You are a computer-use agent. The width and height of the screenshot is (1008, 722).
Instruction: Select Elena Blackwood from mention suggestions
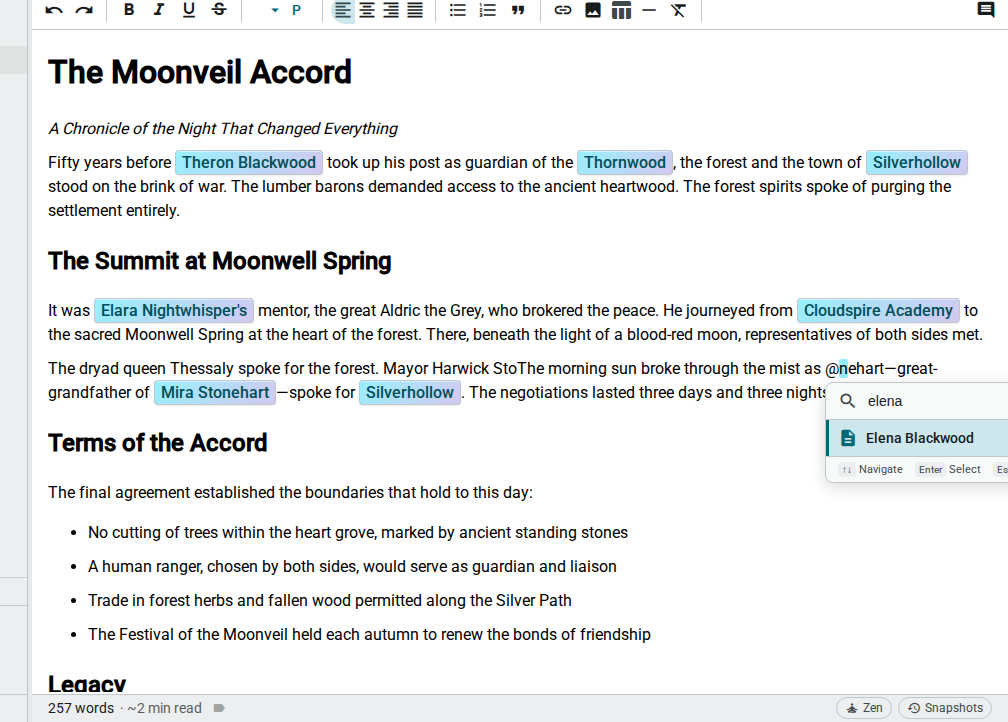click(x=917, y=438)
